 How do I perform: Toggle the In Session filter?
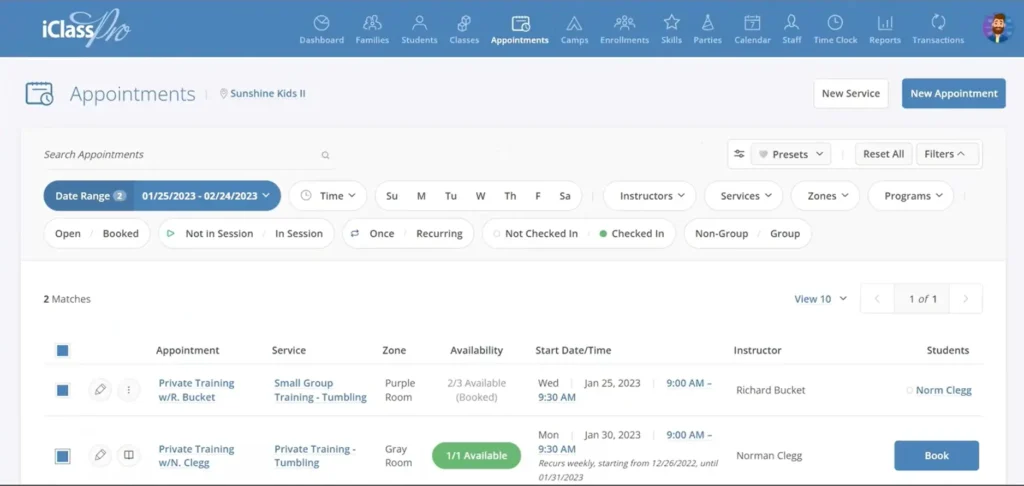pos(299,233)
